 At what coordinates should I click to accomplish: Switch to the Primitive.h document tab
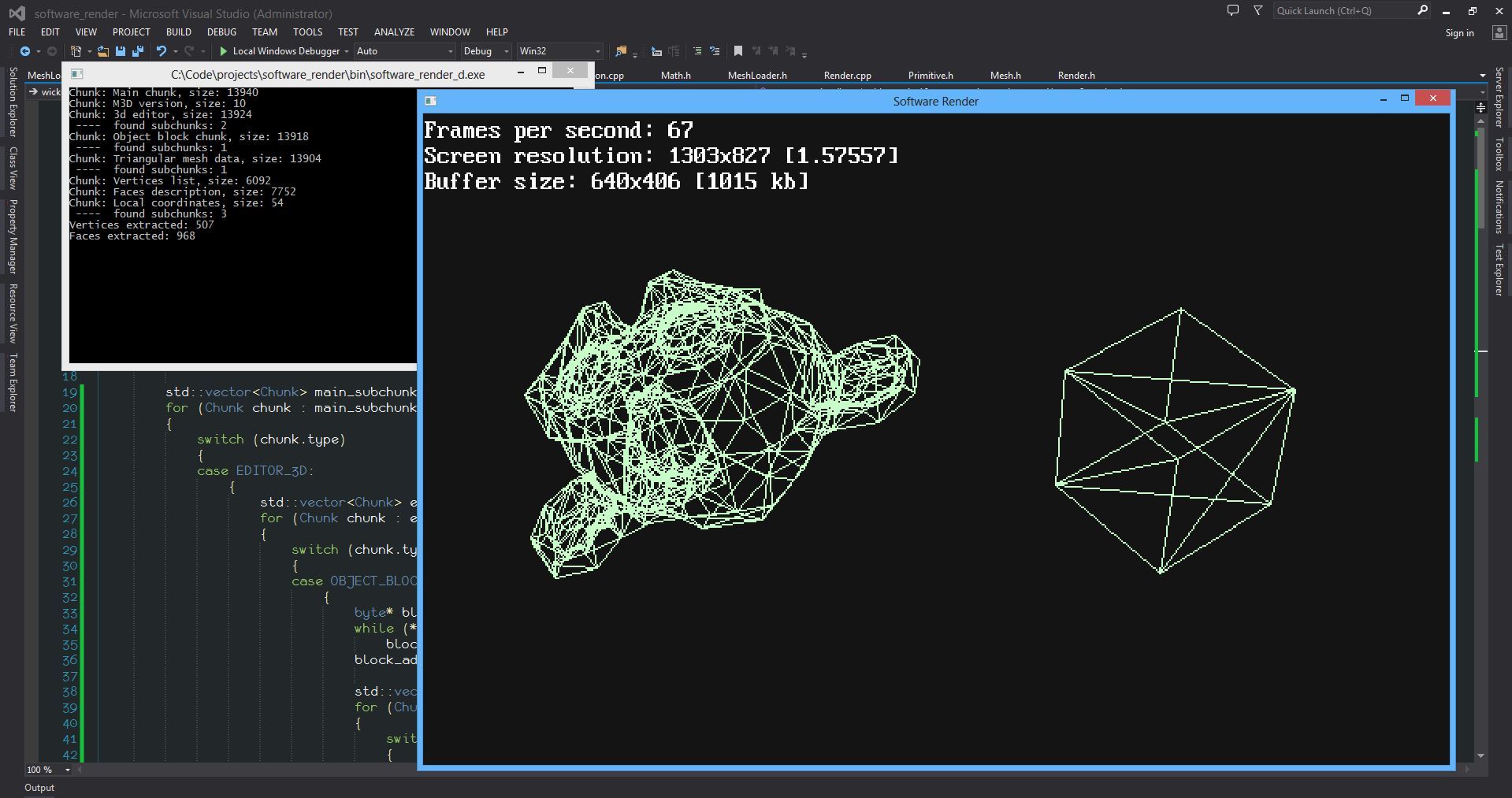click(931, 76)
